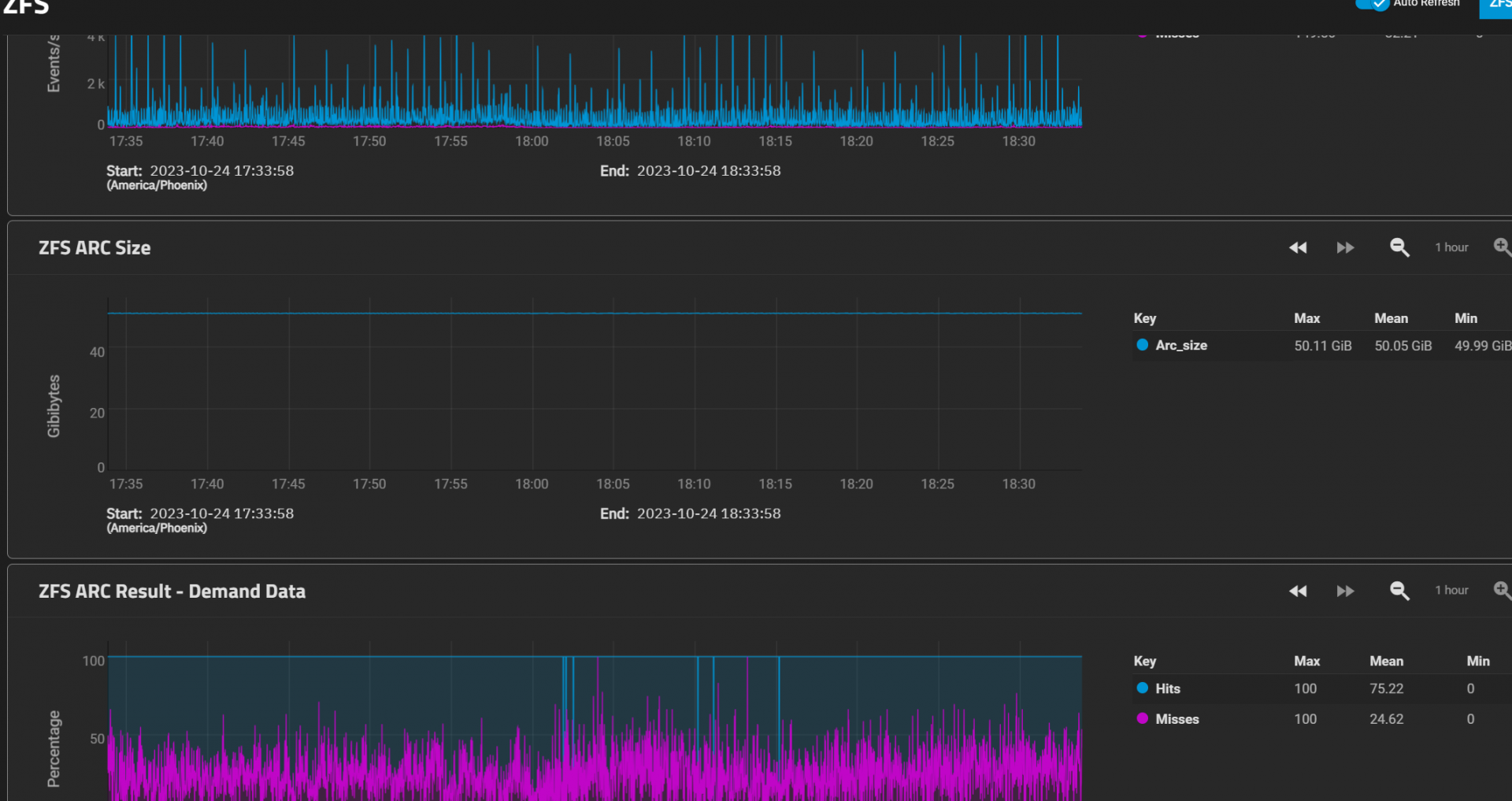Image resolution: width=1512 pixels, height=801 pixels.
Task: Click the '1 hour' label in ZFS ARC Size
Action: pyautogui.click(x=1451, y=247)
